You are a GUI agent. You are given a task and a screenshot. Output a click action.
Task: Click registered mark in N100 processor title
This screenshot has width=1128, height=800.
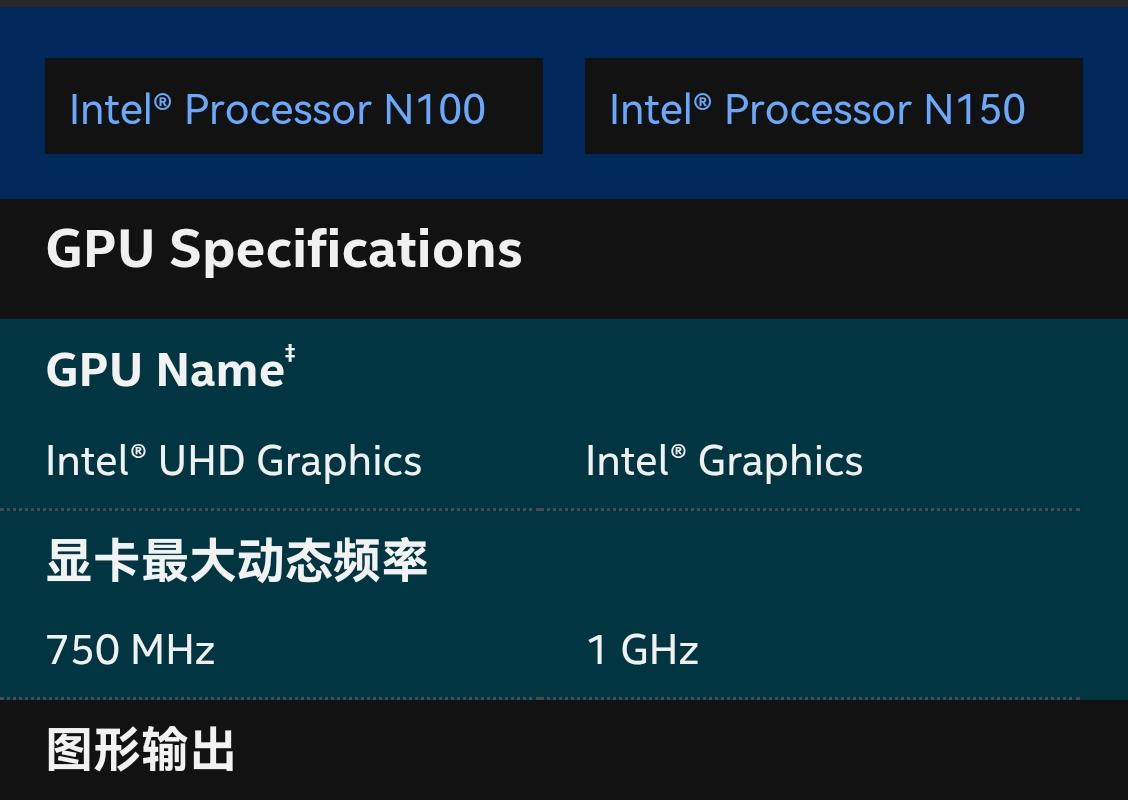[x=163, y=101]
